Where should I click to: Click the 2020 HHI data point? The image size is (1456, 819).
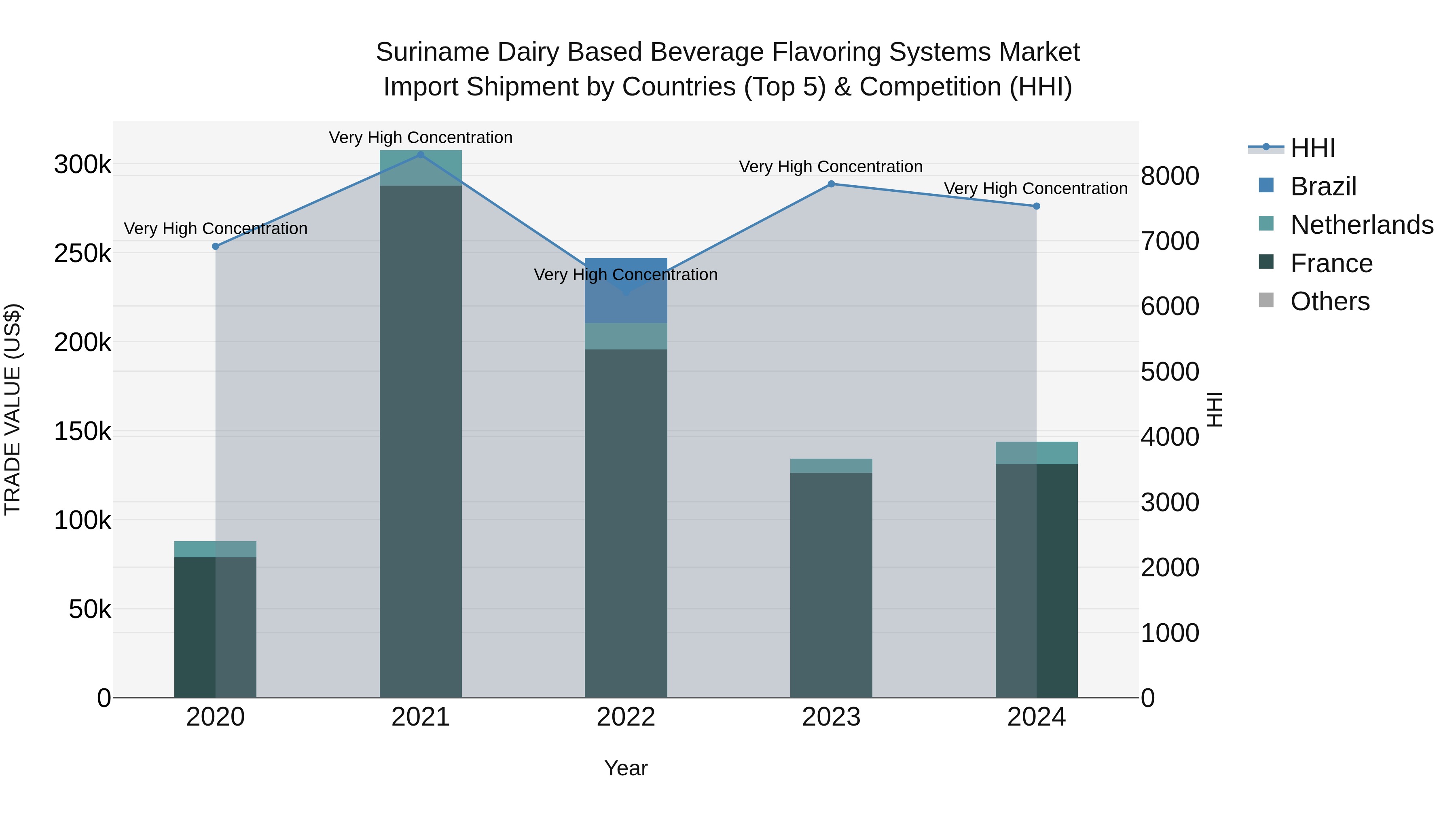coord(215,246)
